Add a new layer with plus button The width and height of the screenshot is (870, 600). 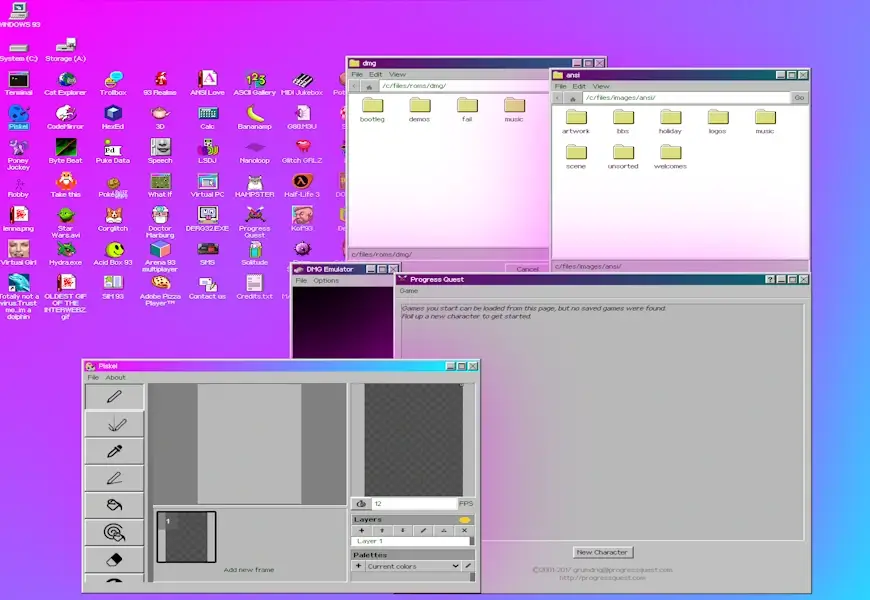click(361, 530)
